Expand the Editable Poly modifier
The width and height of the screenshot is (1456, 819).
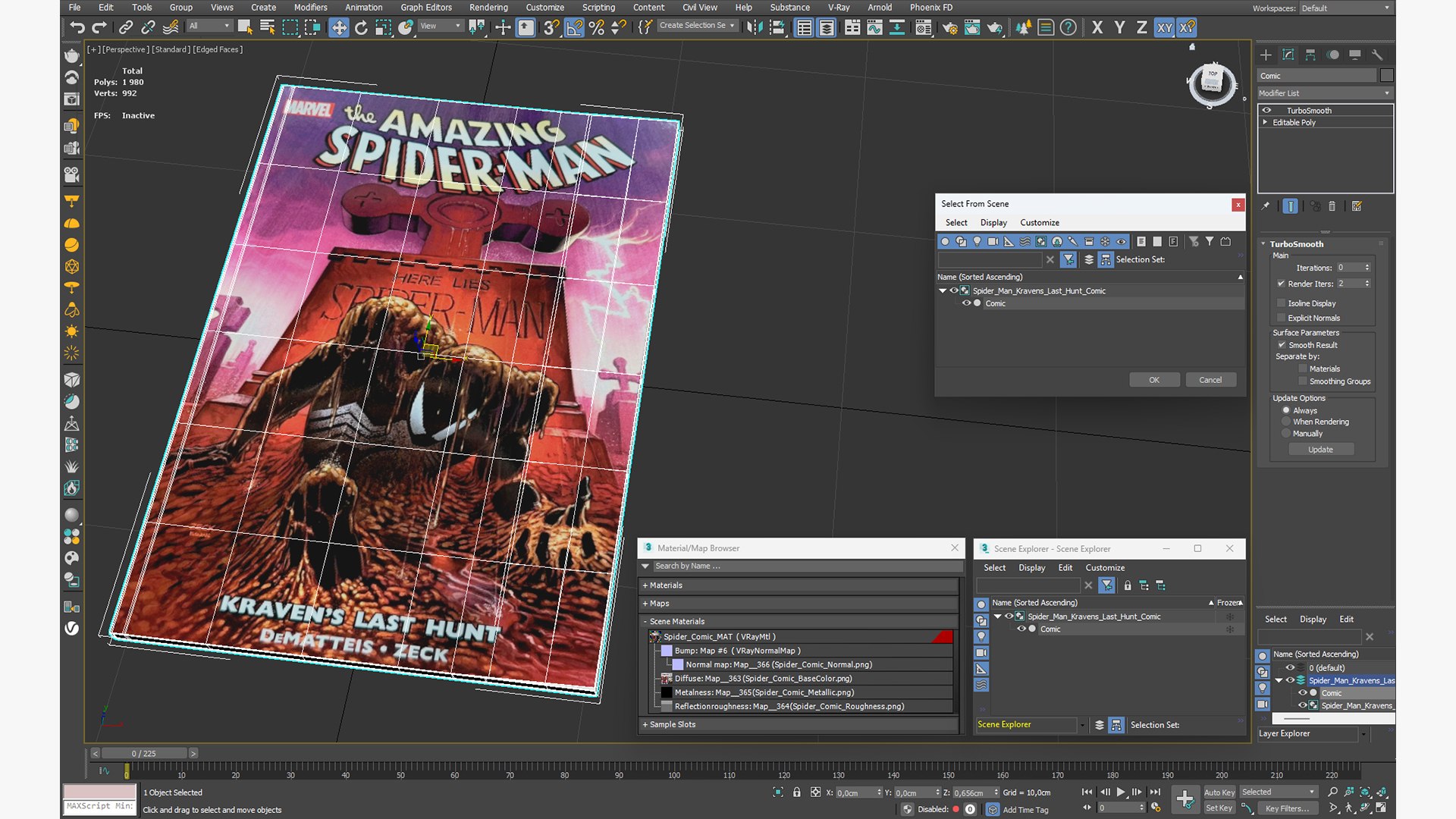1265,122
